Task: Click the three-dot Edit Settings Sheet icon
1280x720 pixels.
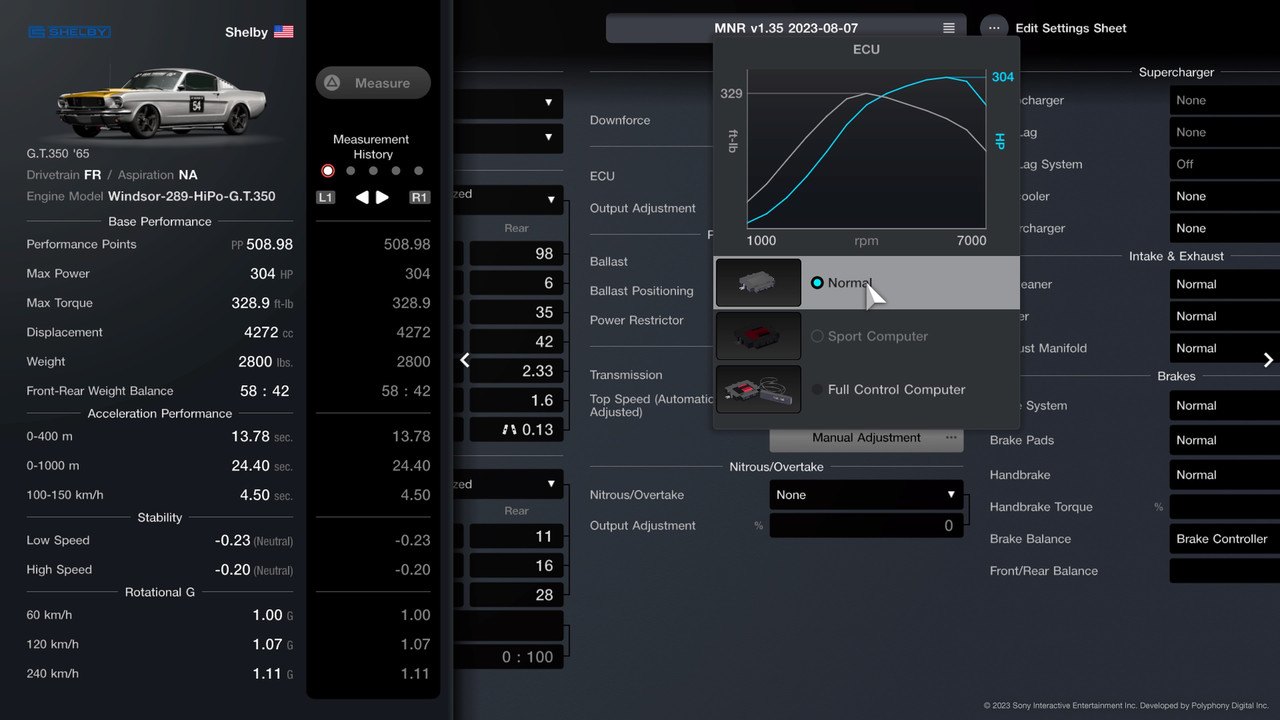Action: [994, 28]
